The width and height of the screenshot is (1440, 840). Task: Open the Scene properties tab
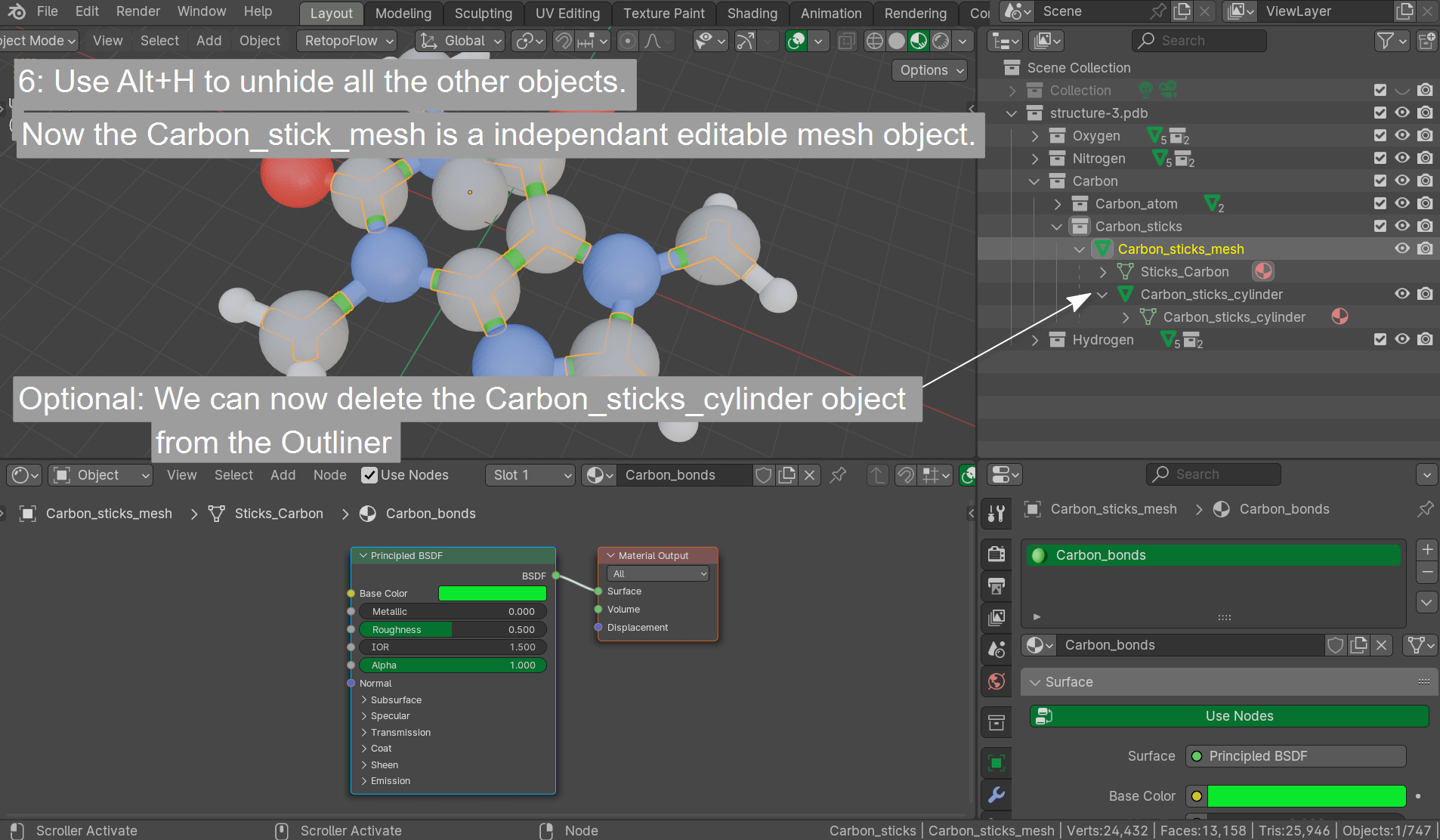point(997,649)
